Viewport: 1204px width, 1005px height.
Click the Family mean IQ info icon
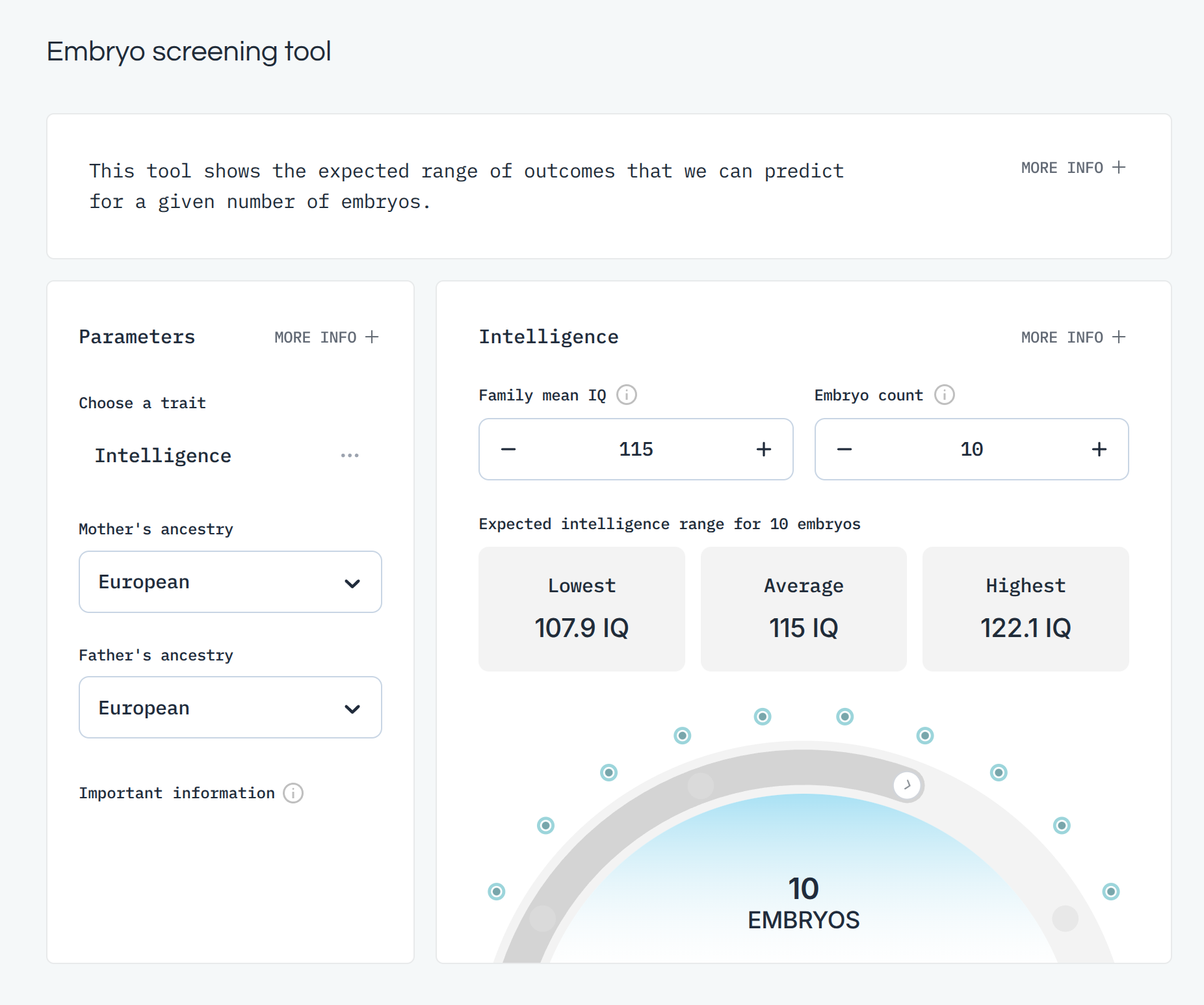[627, 395]
